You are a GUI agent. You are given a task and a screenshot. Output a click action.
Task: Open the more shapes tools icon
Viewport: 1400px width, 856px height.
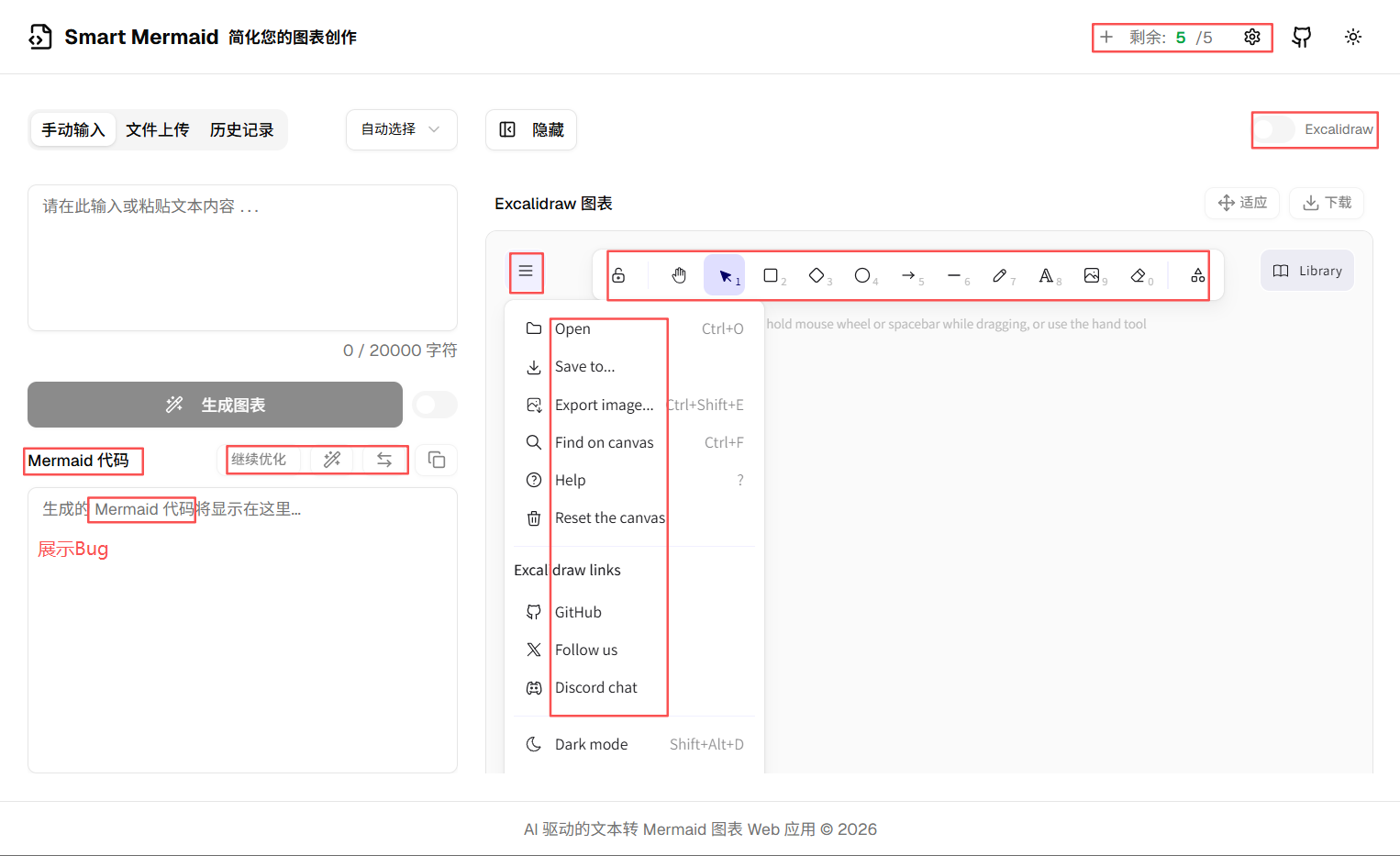point(1197,275)
